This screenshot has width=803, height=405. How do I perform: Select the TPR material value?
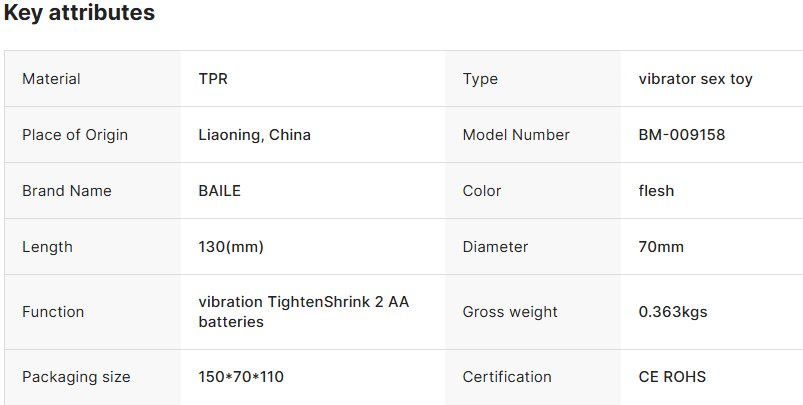coord(213,79)
